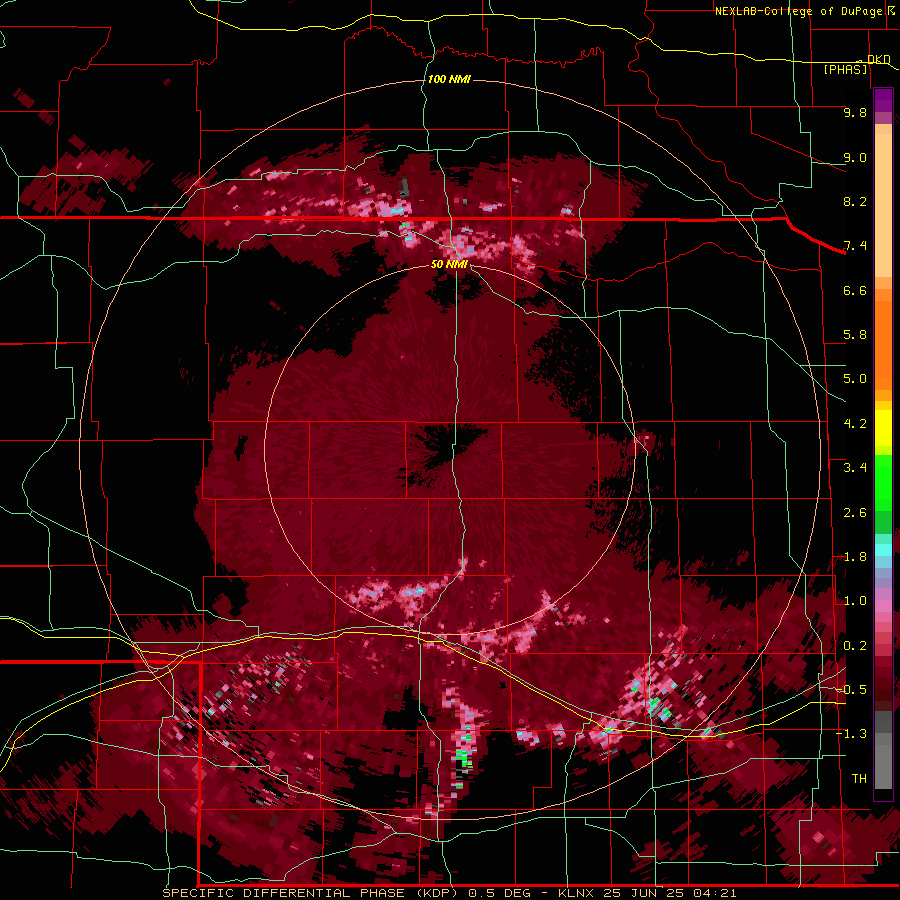Click the 9.0 legend value
Image resolution: width=900 pixels, height=900 pixels.
click(x=855, y=157)
